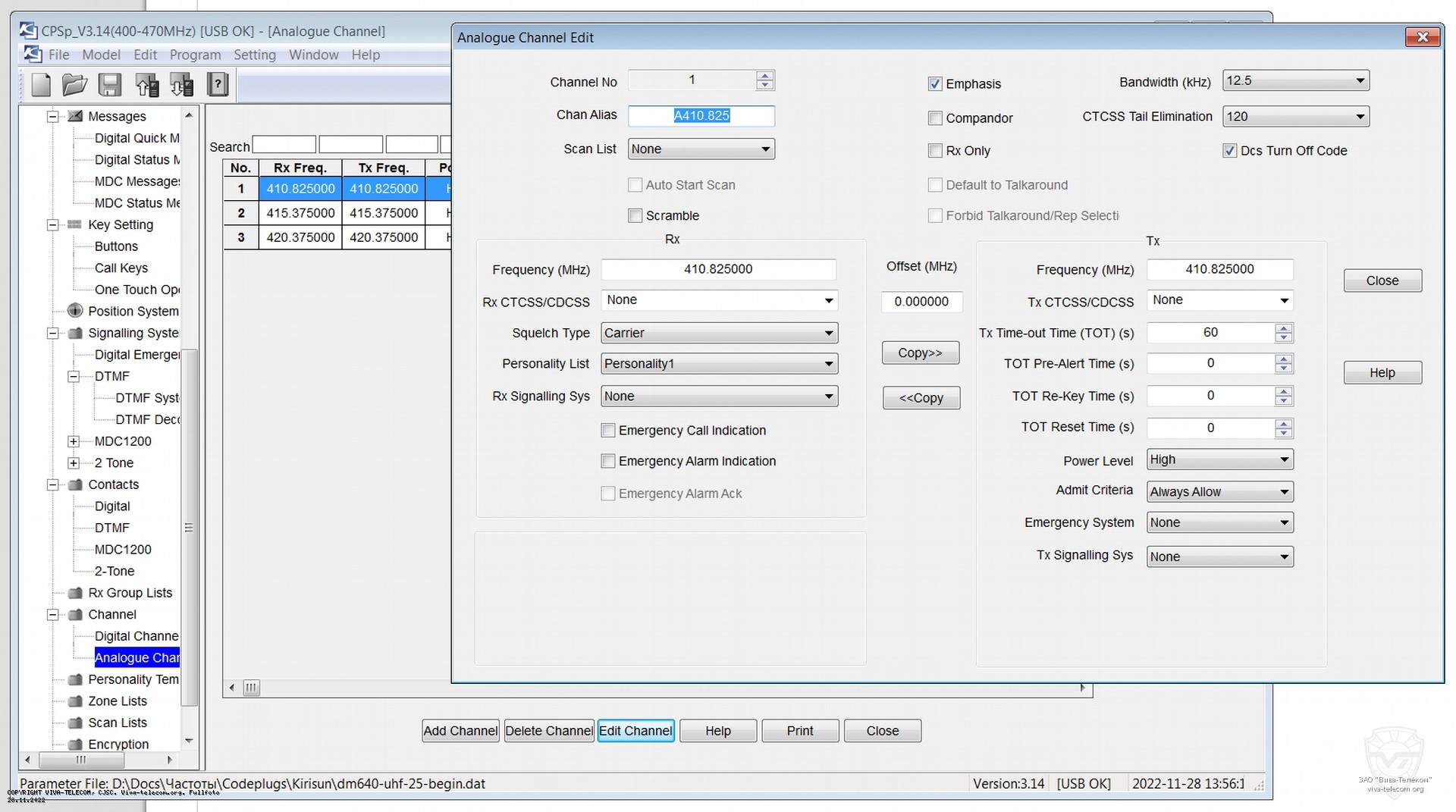Click the radio icon with down arrow

tap(182, 85)
